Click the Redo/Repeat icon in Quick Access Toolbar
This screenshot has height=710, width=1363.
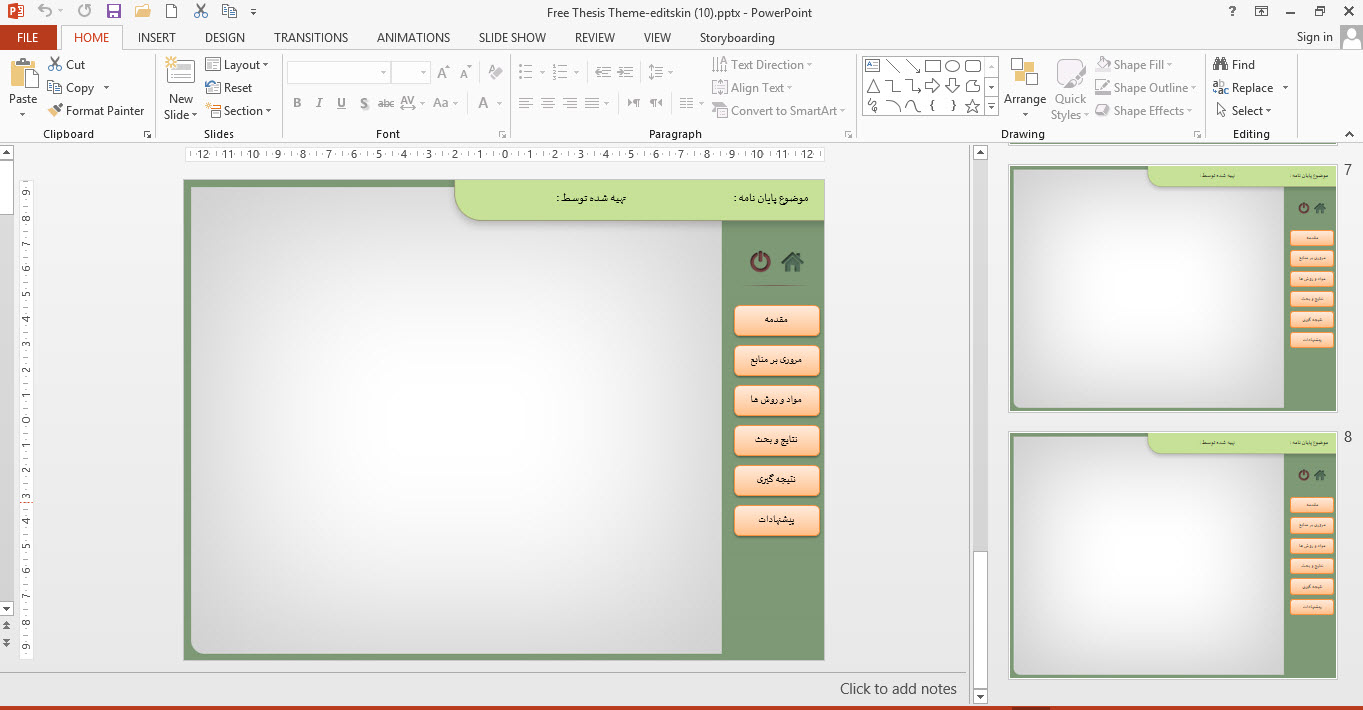point(84,11)
